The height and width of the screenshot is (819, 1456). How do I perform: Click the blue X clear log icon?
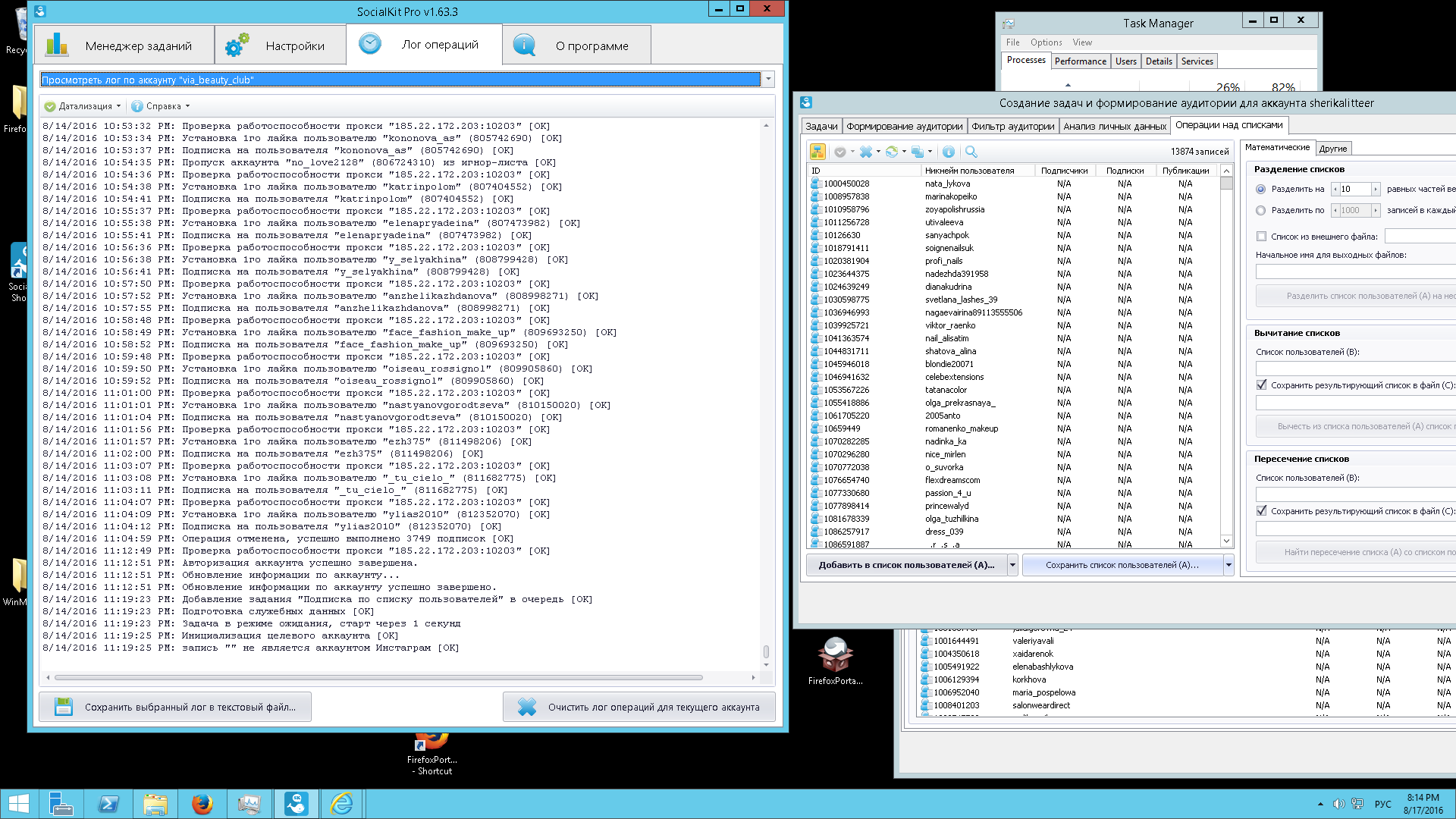coord(527,707)
